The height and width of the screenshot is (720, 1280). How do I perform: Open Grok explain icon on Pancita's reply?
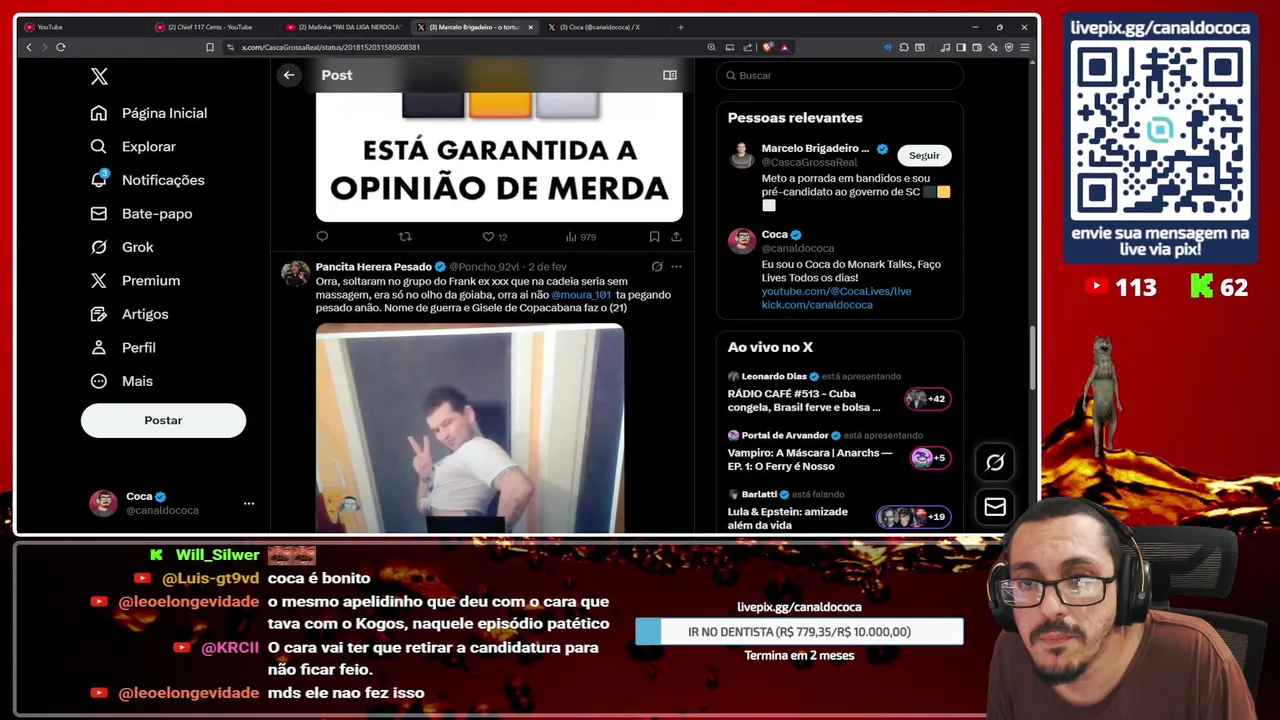(657, 266)
